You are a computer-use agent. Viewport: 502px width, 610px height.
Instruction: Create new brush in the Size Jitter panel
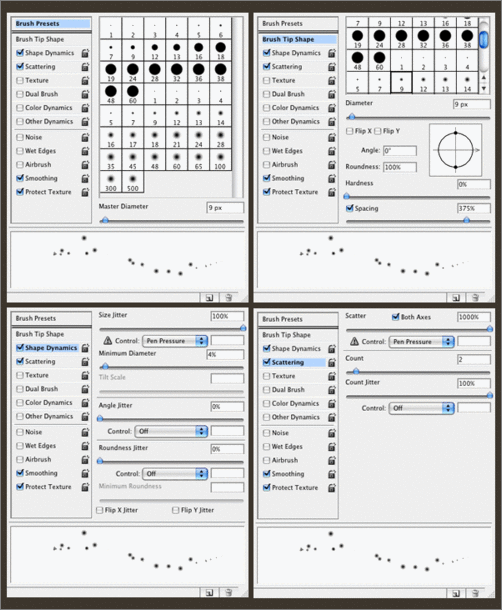point(209,592)
